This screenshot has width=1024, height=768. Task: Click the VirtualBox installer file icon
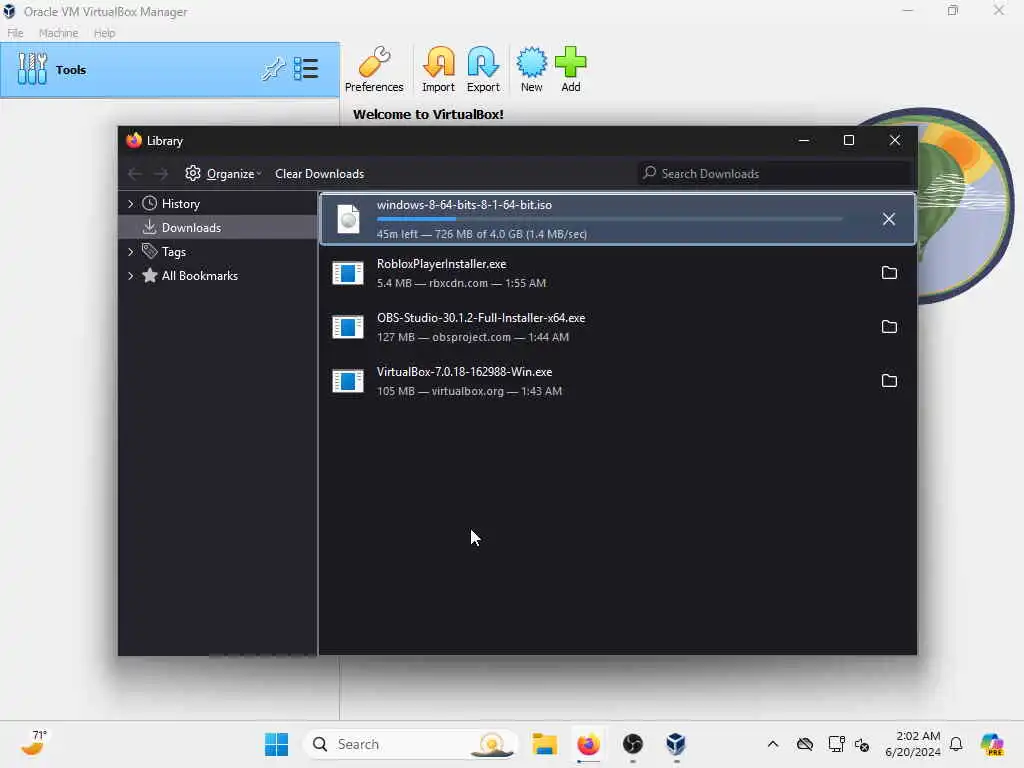(347, 381)
